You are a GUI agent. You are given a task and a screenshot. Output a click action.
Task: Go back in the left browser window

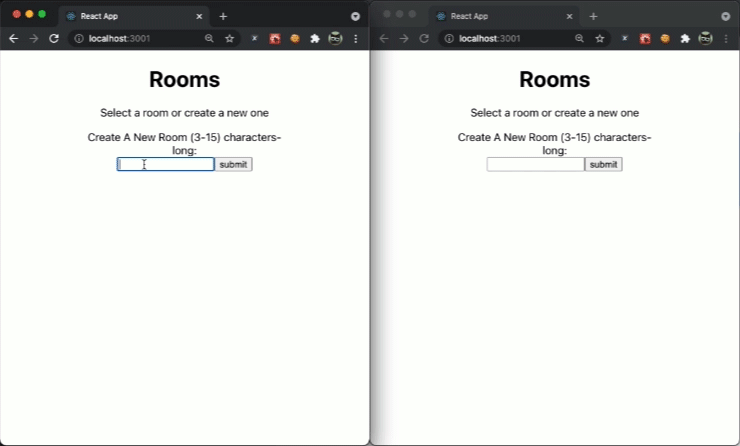(14, 39)
